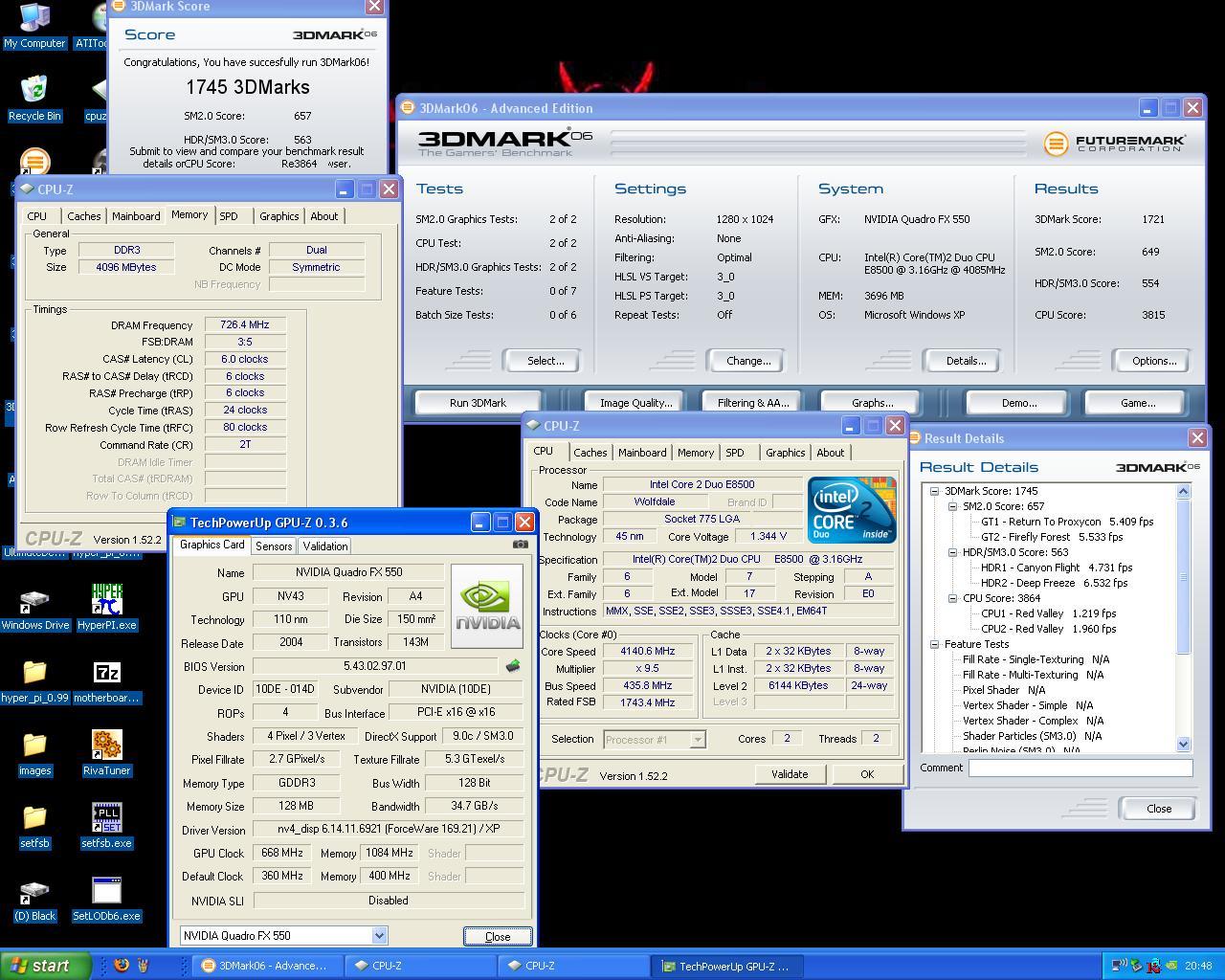Click the Intel Core 2 Duo logo
1225x980 pixels.
(852, 509)
